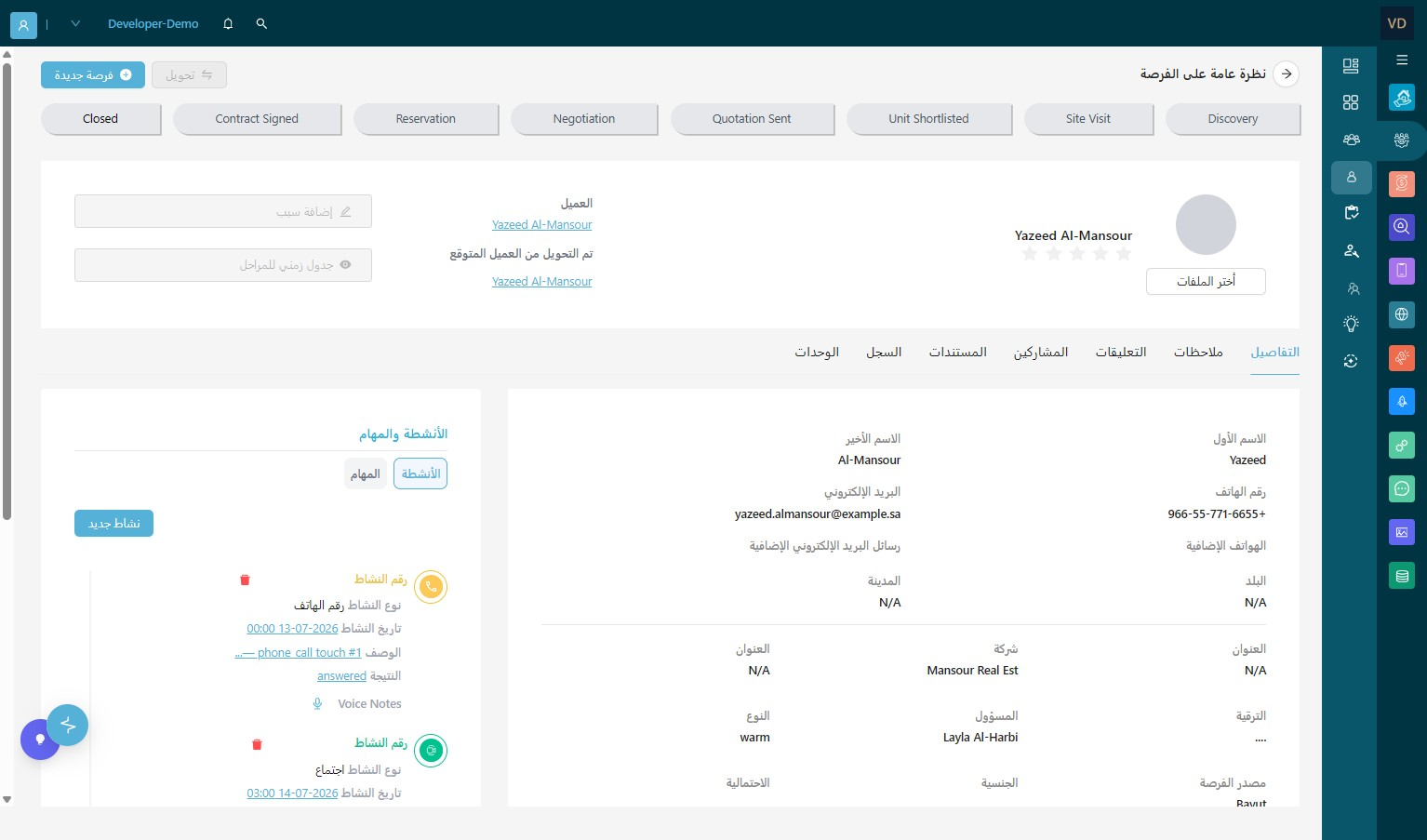
Task: Go back with the arrow next to نظرة عامة
Action: coord(1287,73)
